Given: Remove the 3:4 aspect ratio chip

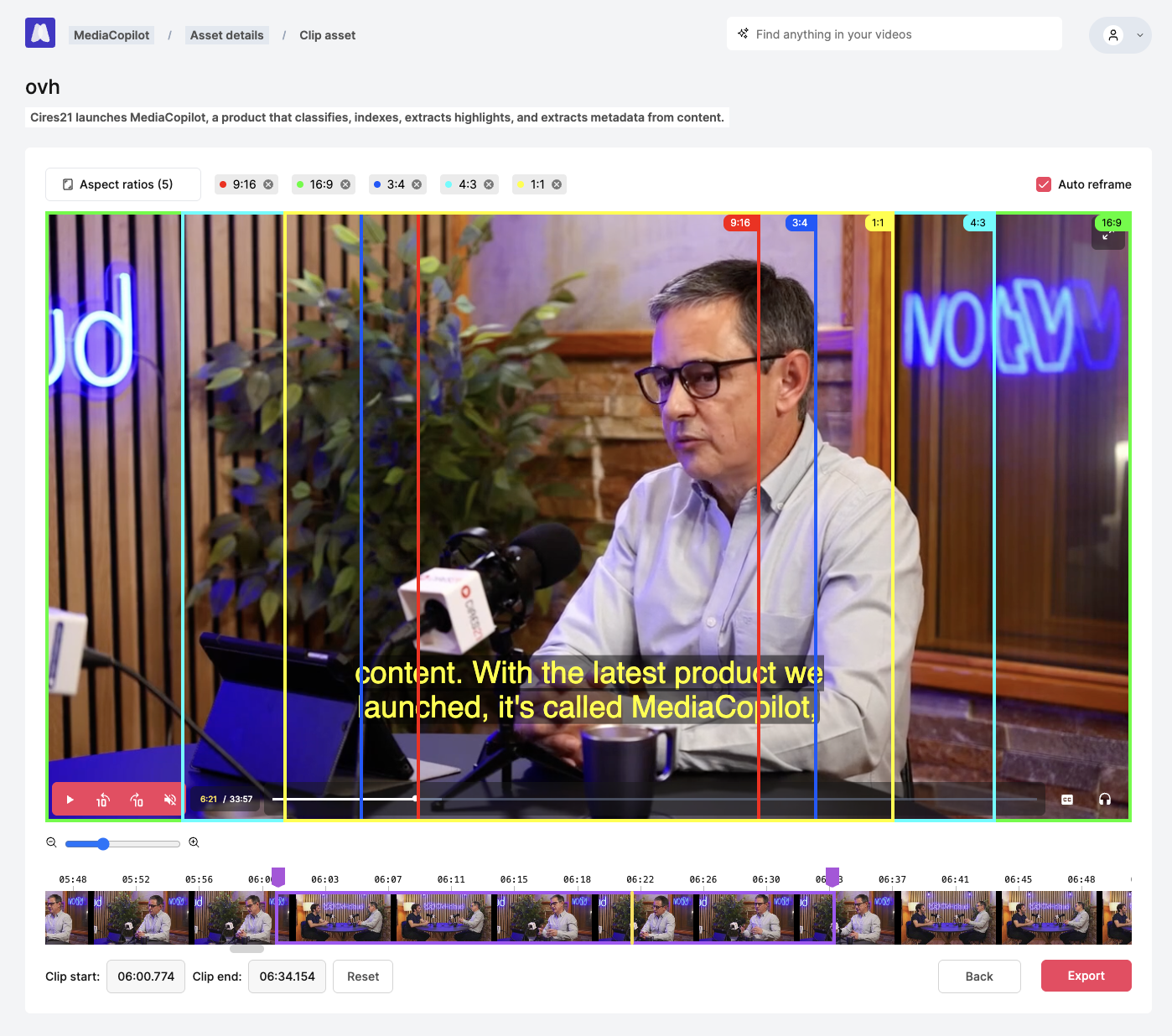Looking at the screenshot, I should (417, 184).
